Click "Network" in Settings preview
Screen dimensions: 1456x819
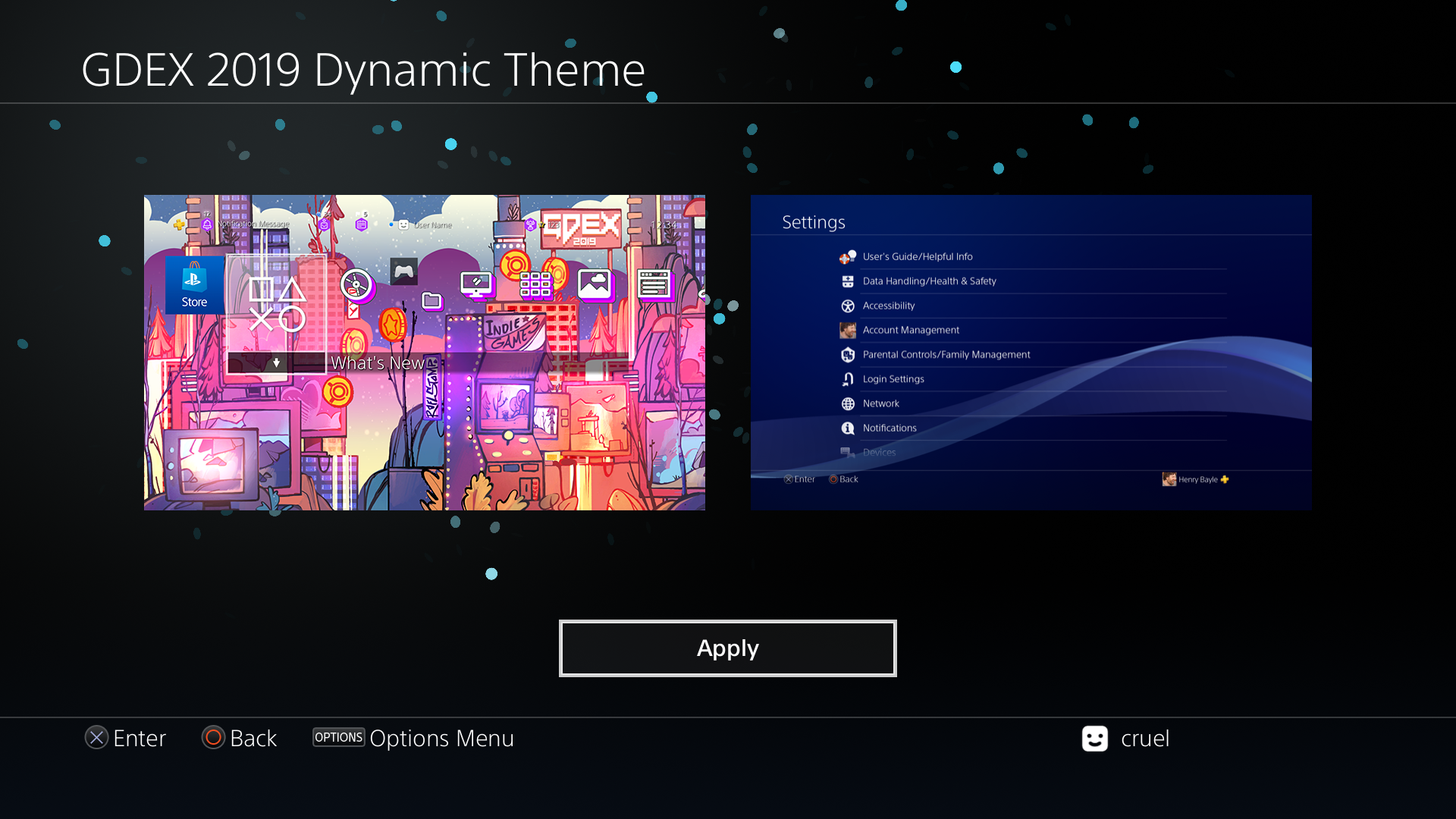click(x=881, y=403)
